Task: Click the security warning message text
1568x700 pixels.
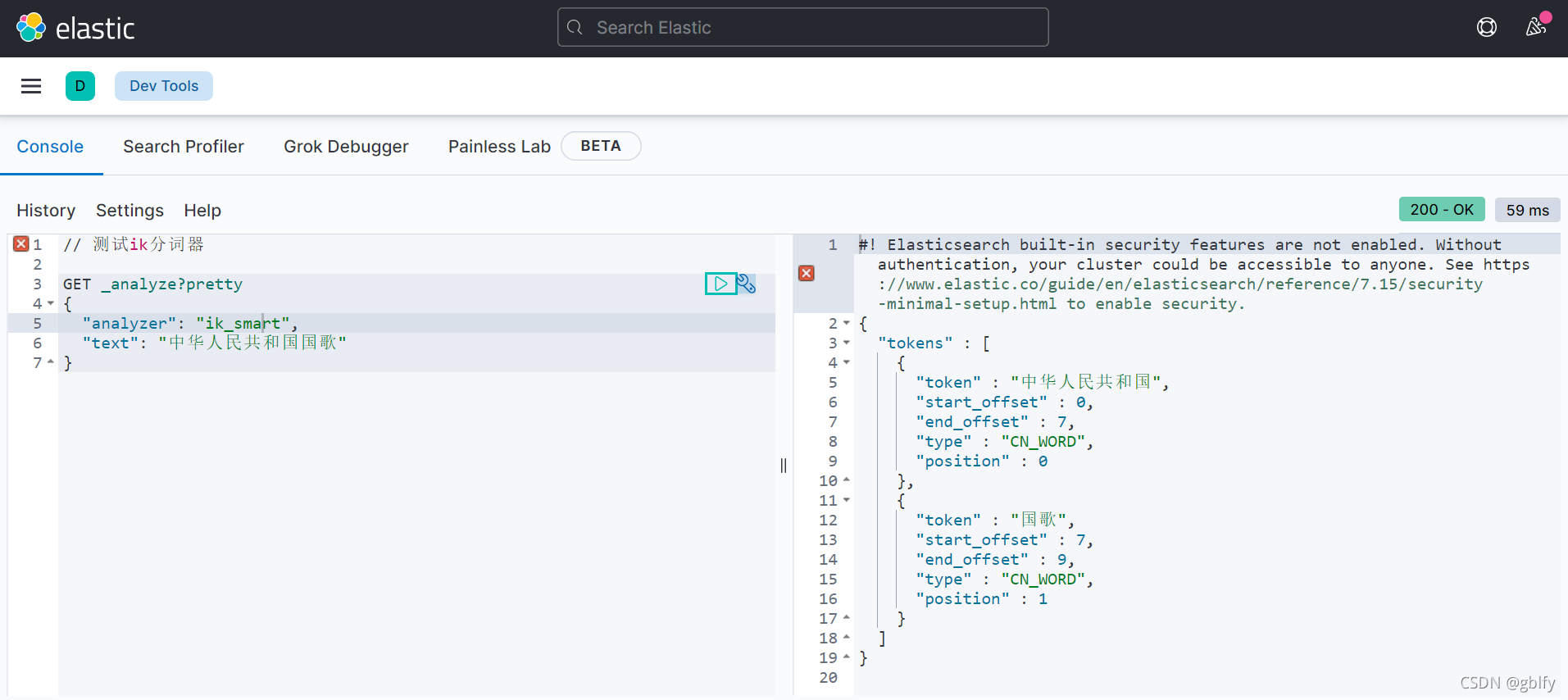Action: (1194, 274)
